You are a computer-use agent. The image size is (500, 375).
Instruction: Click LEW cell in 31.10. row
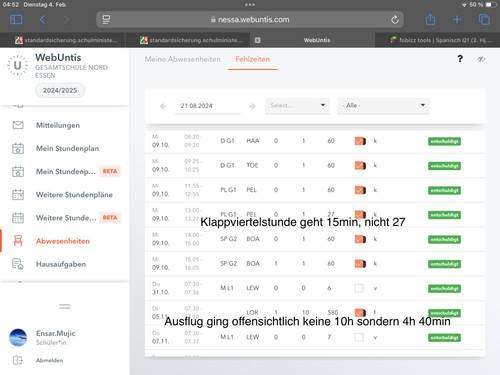253,288
